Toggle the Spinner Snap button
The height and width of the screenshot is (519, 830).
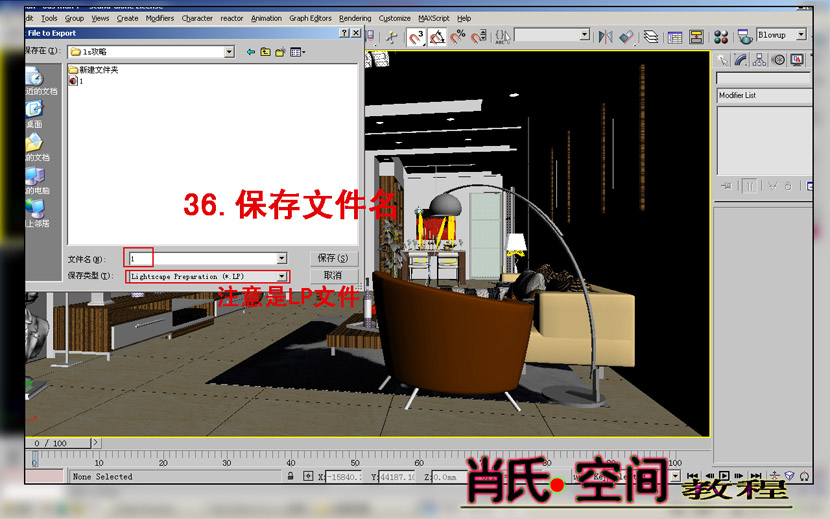[479, 37]
